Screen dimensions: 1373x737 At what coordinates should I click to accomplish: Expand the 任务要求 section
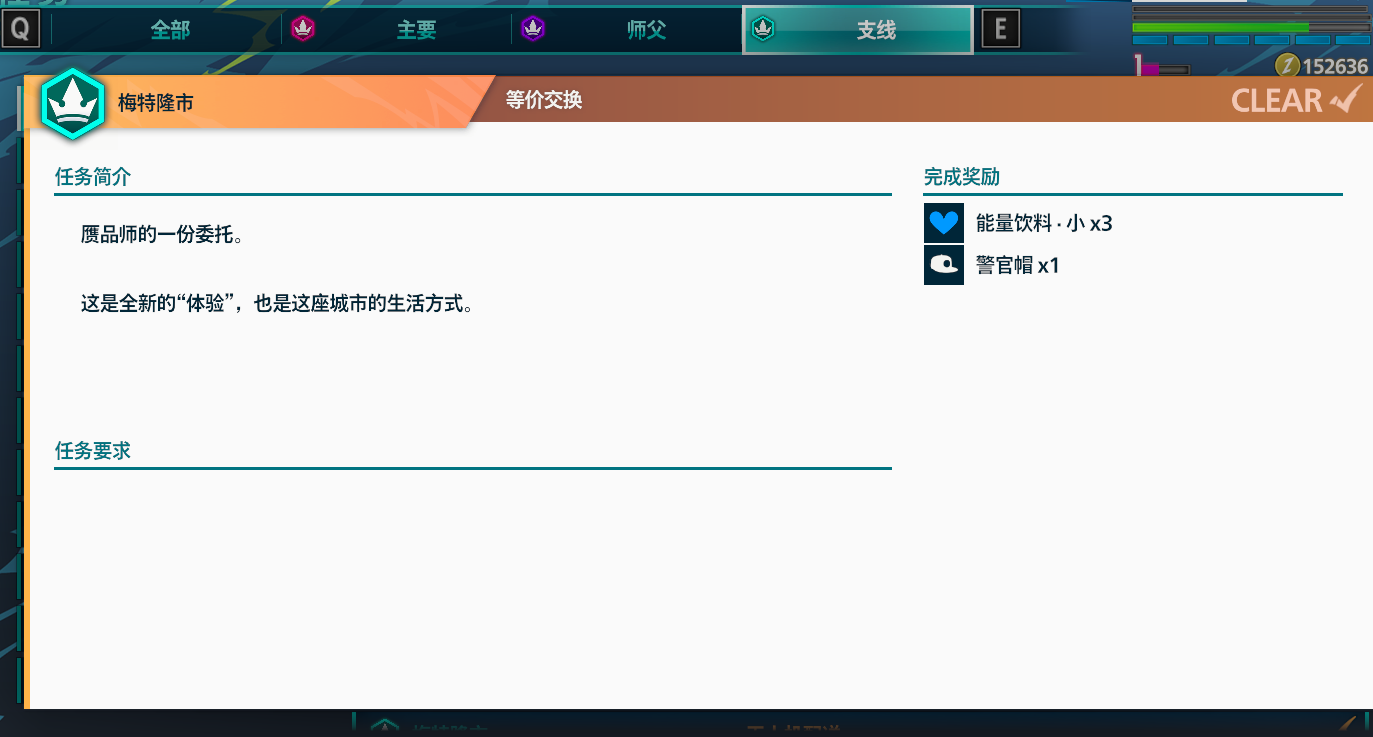[x=93, y=451]
